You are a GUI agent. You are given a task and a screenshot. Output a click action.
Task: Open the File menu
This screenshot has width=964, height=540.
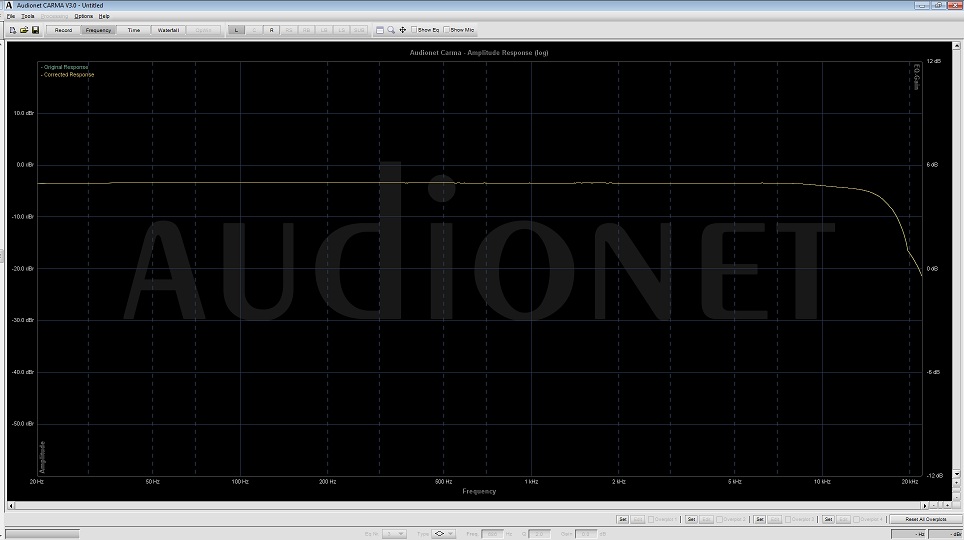click(x=10, y=16)
